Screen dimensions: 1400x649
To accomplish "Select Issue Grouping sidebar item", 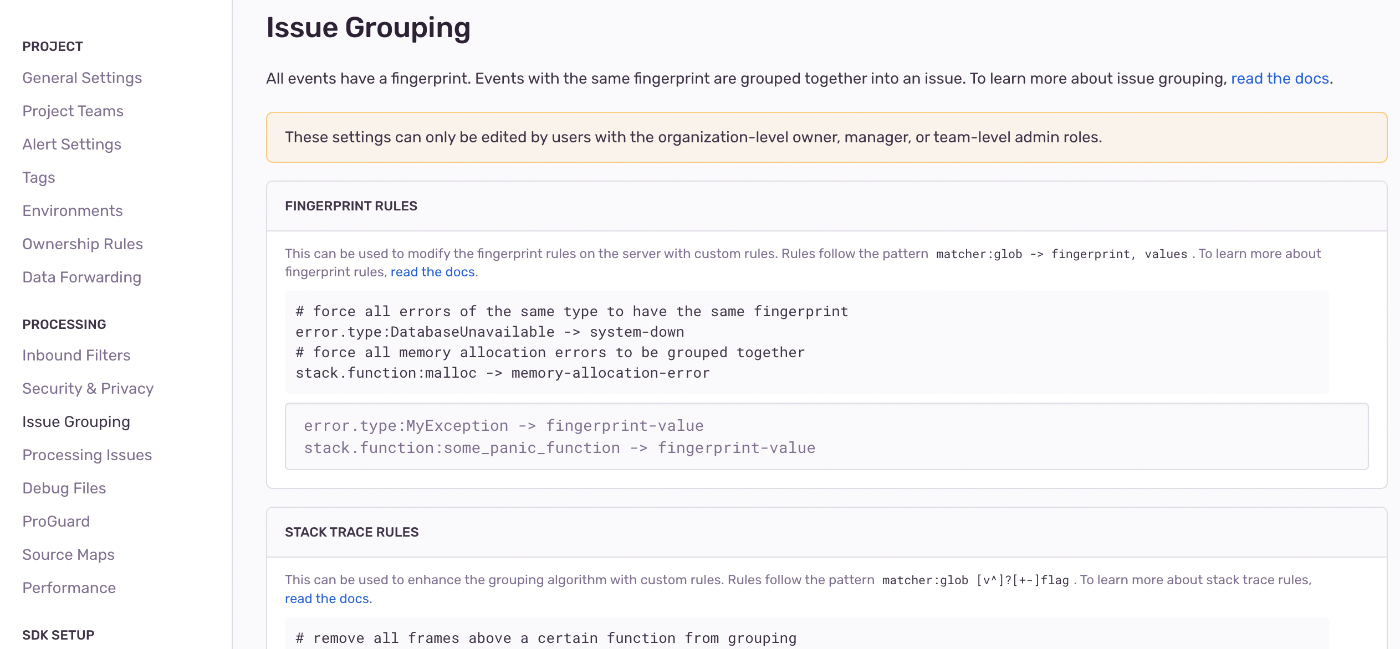I will [76, 422].
